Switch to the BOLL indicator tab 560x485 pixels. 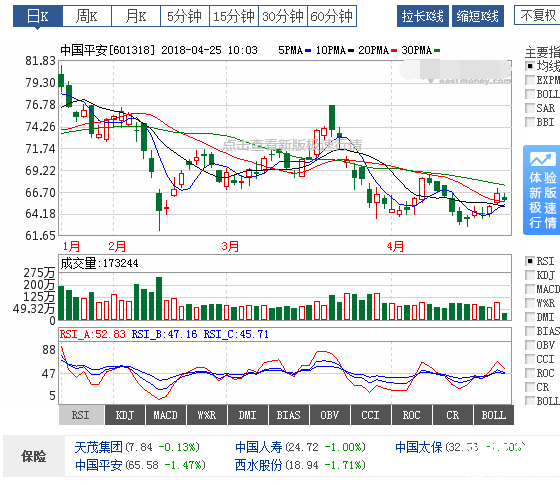point(494,415)
